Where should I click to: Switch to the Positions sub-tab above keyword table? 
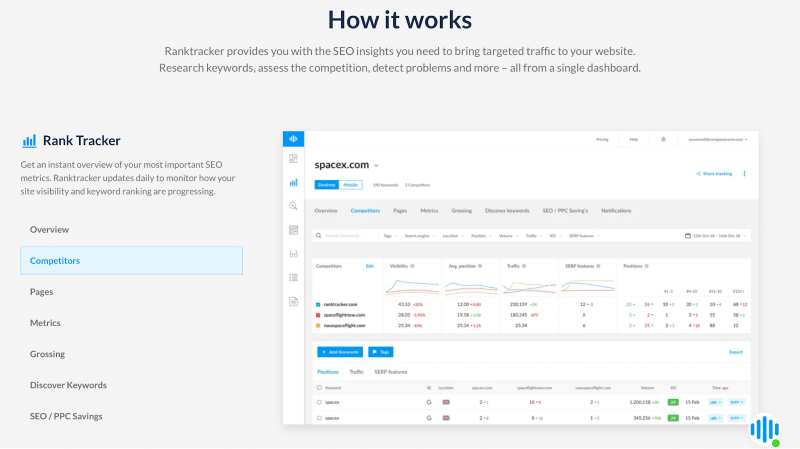coord(328,372)
